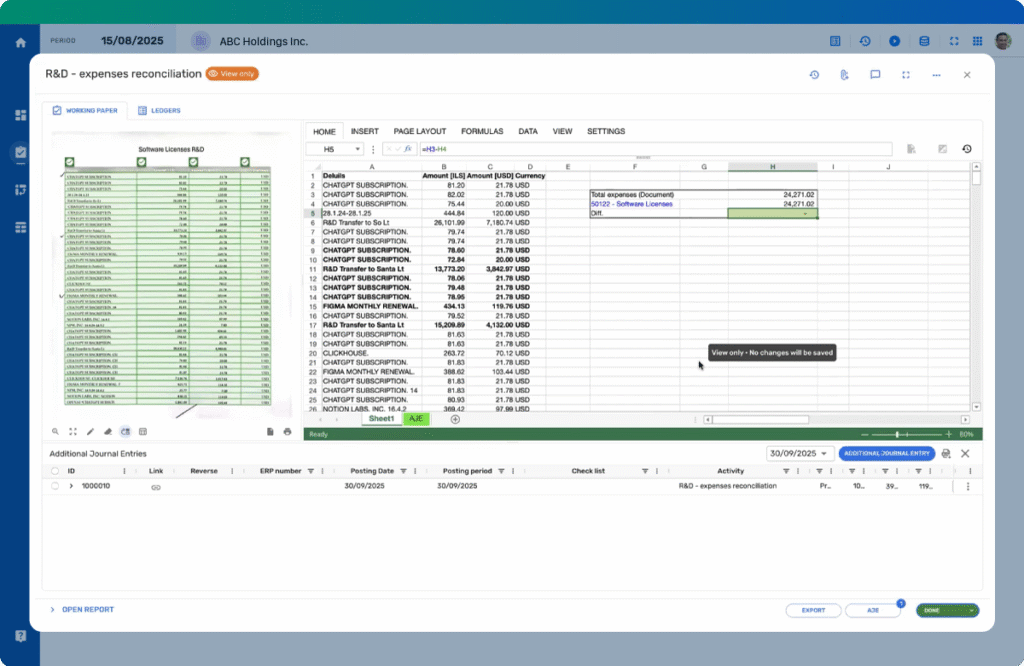The image size is (1024, 666).
Task: Toggle first green checkmark on document preview
Action: pos(70,162)
